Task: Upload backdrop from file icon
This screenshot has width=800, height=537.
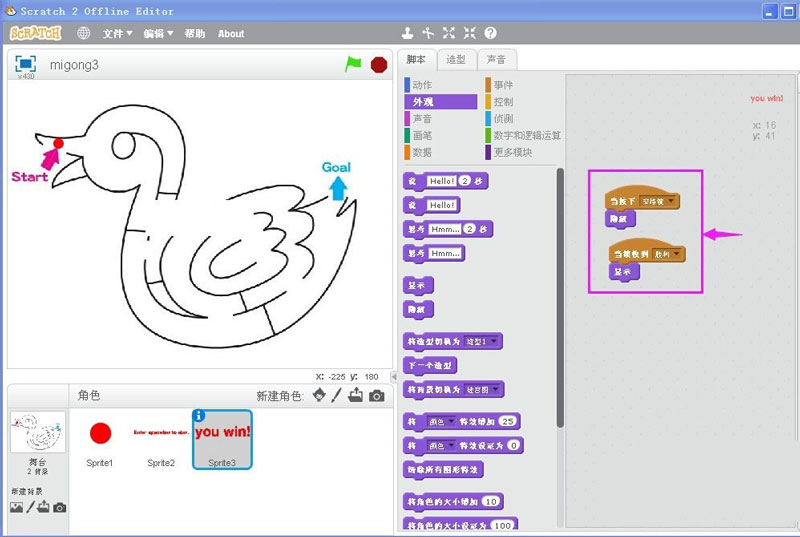Action: (43, 506)
